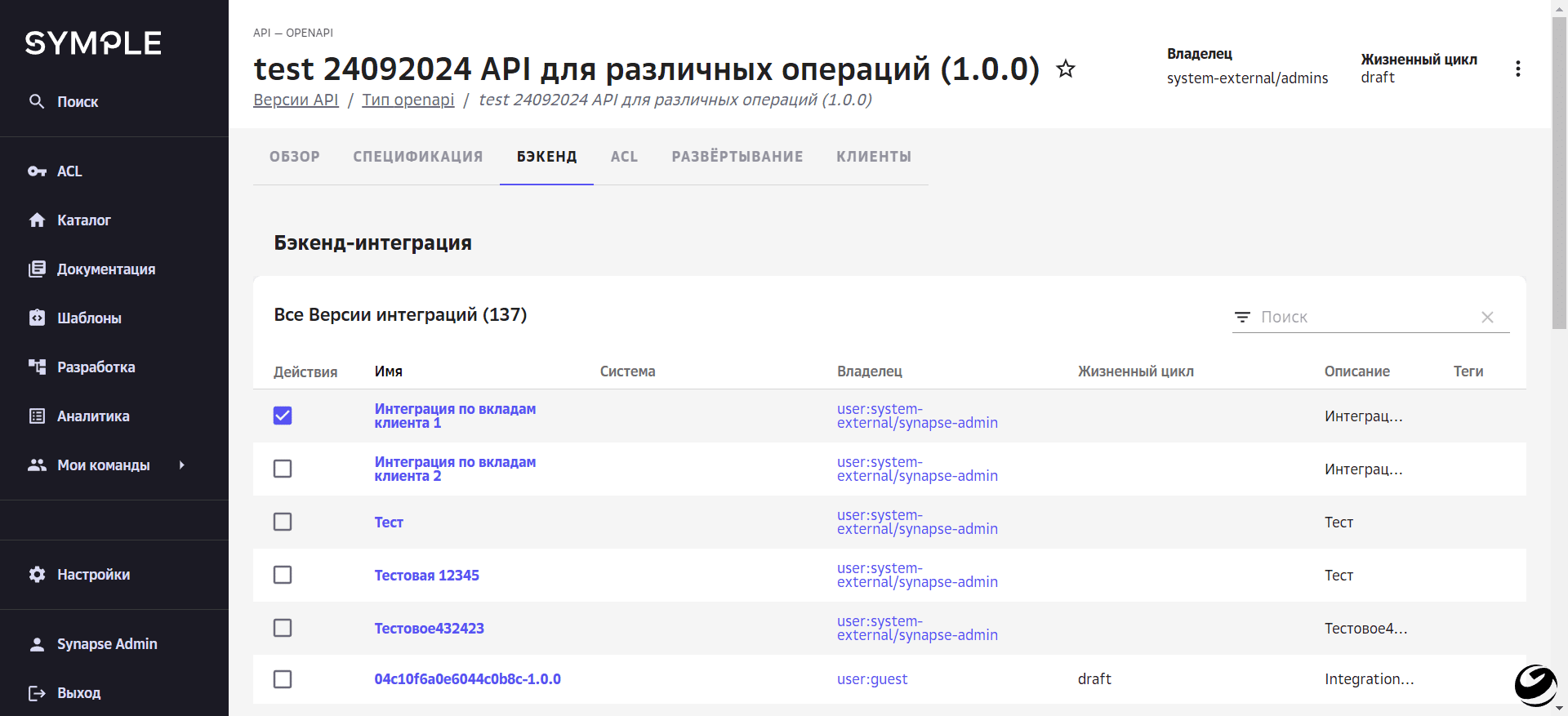This screenshot has height=716, width=1568.
Task: Click the Система column header
Action: 627,371
